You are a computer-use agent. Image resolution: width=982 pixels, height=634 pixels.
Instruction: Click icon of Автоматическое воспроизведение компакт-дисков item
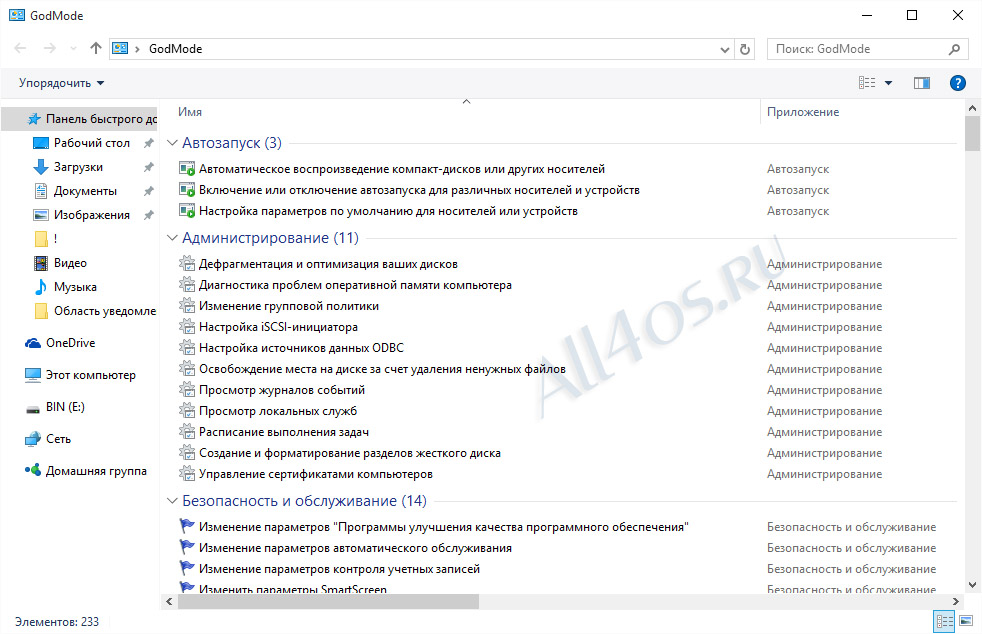click(187, 169)
